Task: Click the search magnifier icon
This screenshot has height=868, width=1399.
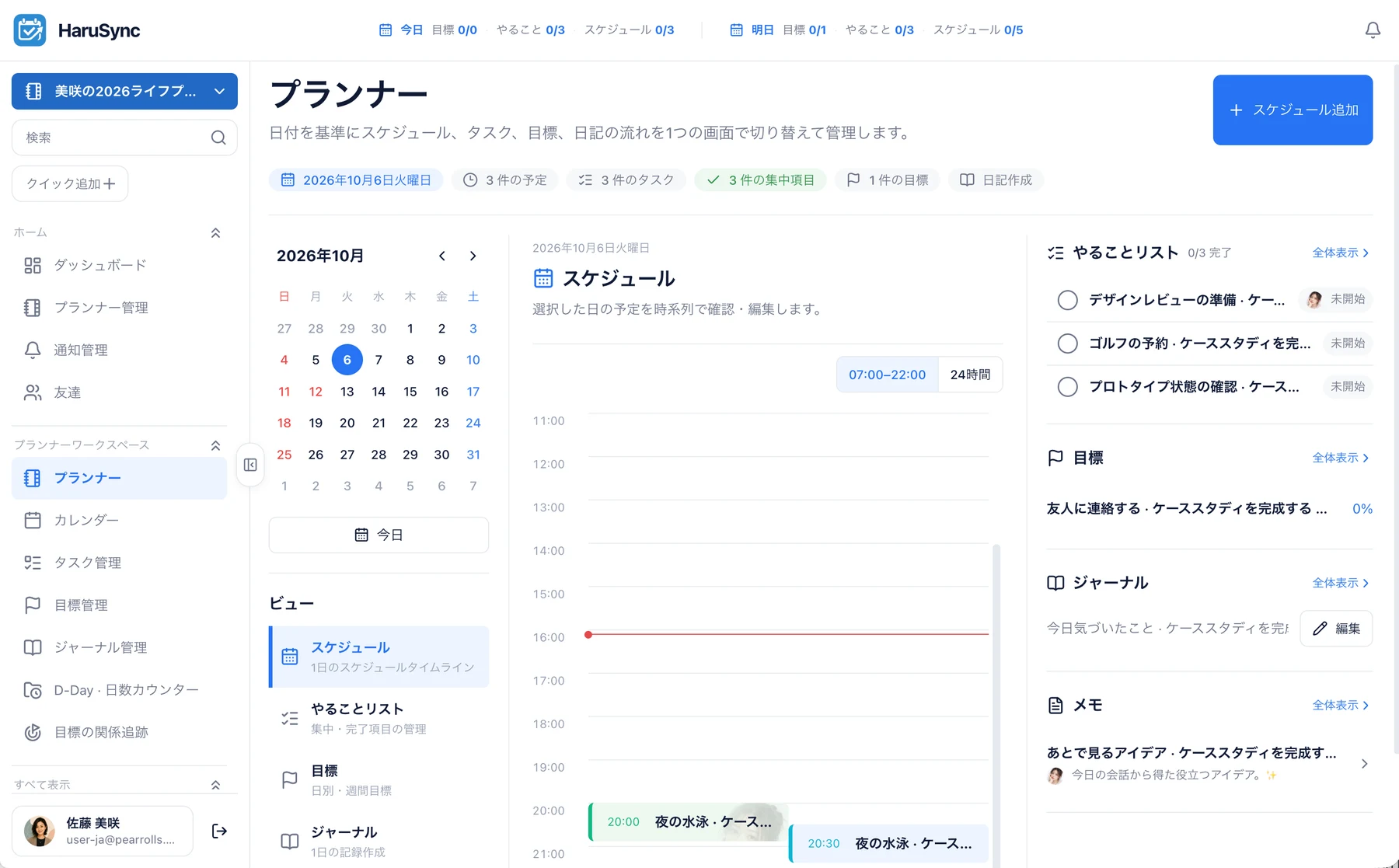Action: pos(218,138)
